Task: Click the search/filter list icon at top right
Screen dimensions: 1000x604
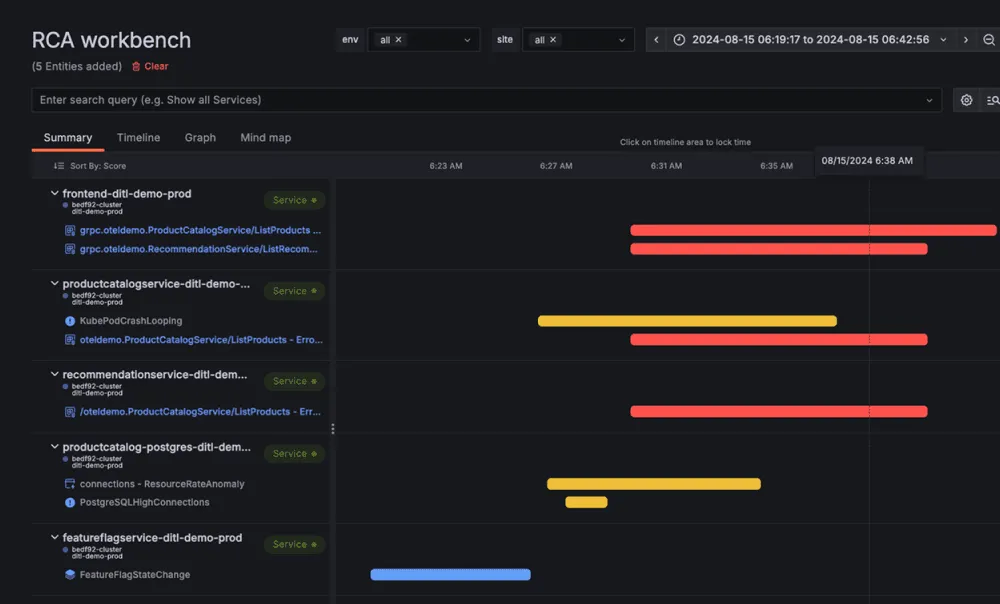Action: 991,100
